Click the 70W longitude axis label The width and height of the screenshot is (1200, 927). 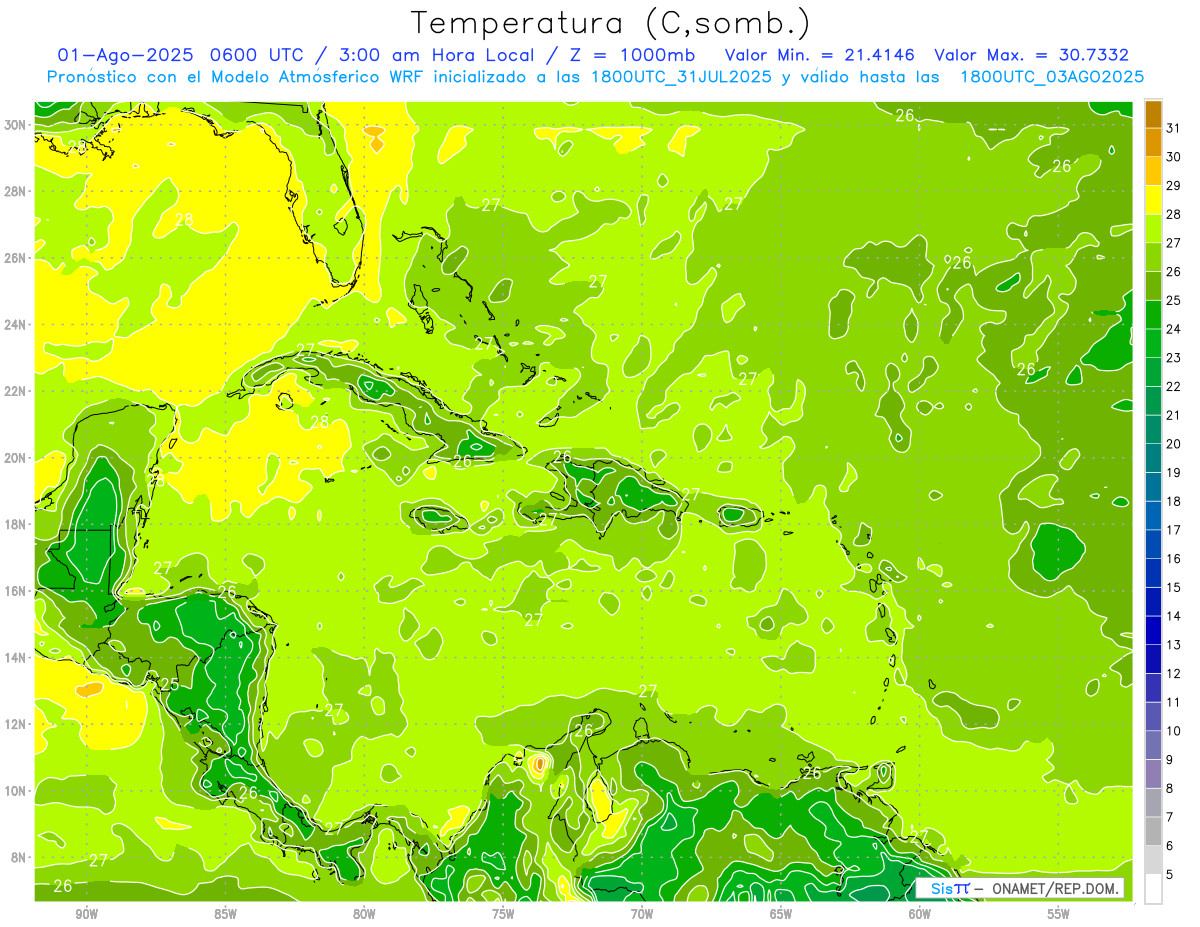(x=642, y=914)
